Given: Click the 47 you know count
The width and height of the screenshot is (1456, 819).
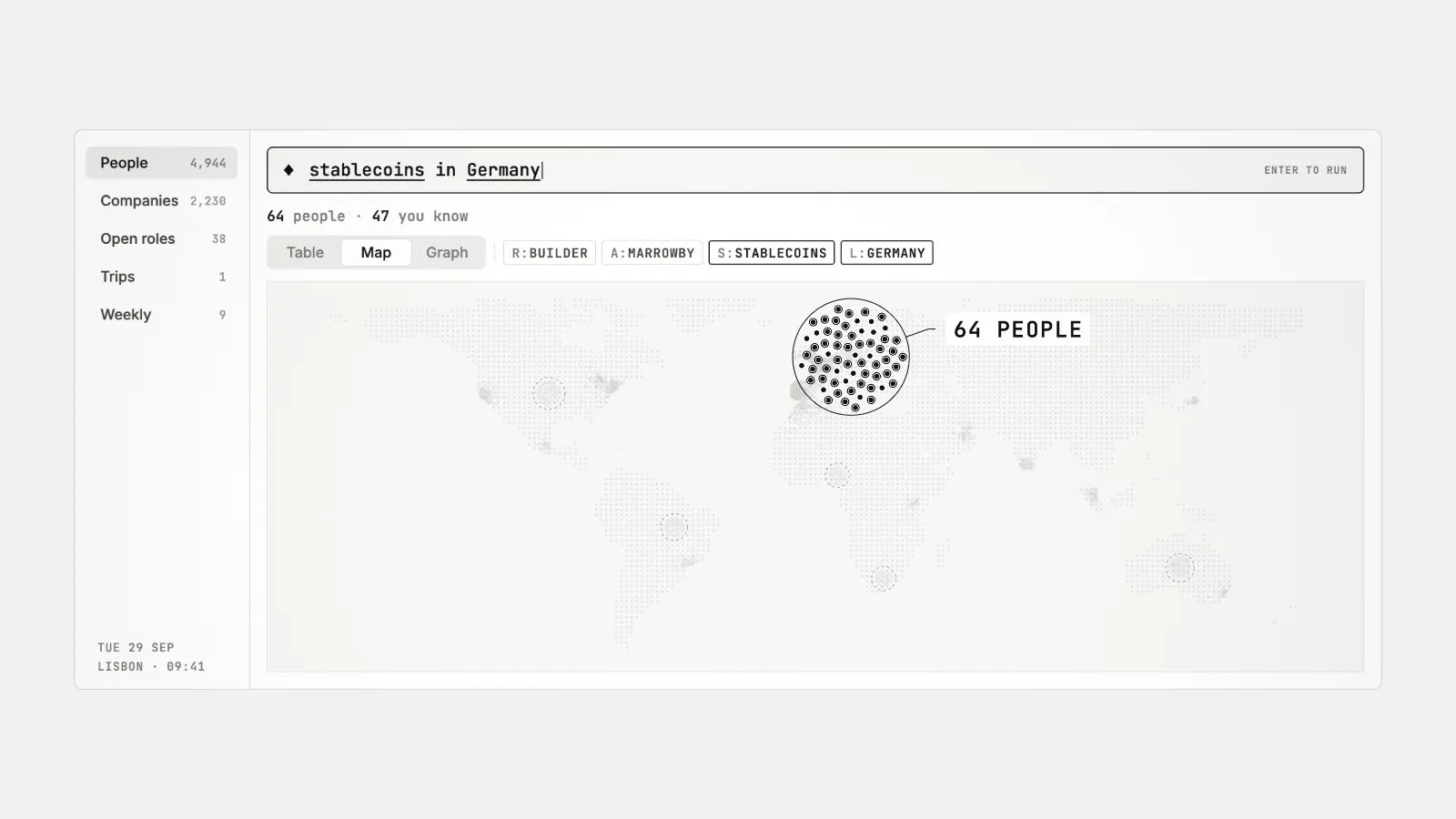Looking at the screenshot, I should (x=420, y=217).
